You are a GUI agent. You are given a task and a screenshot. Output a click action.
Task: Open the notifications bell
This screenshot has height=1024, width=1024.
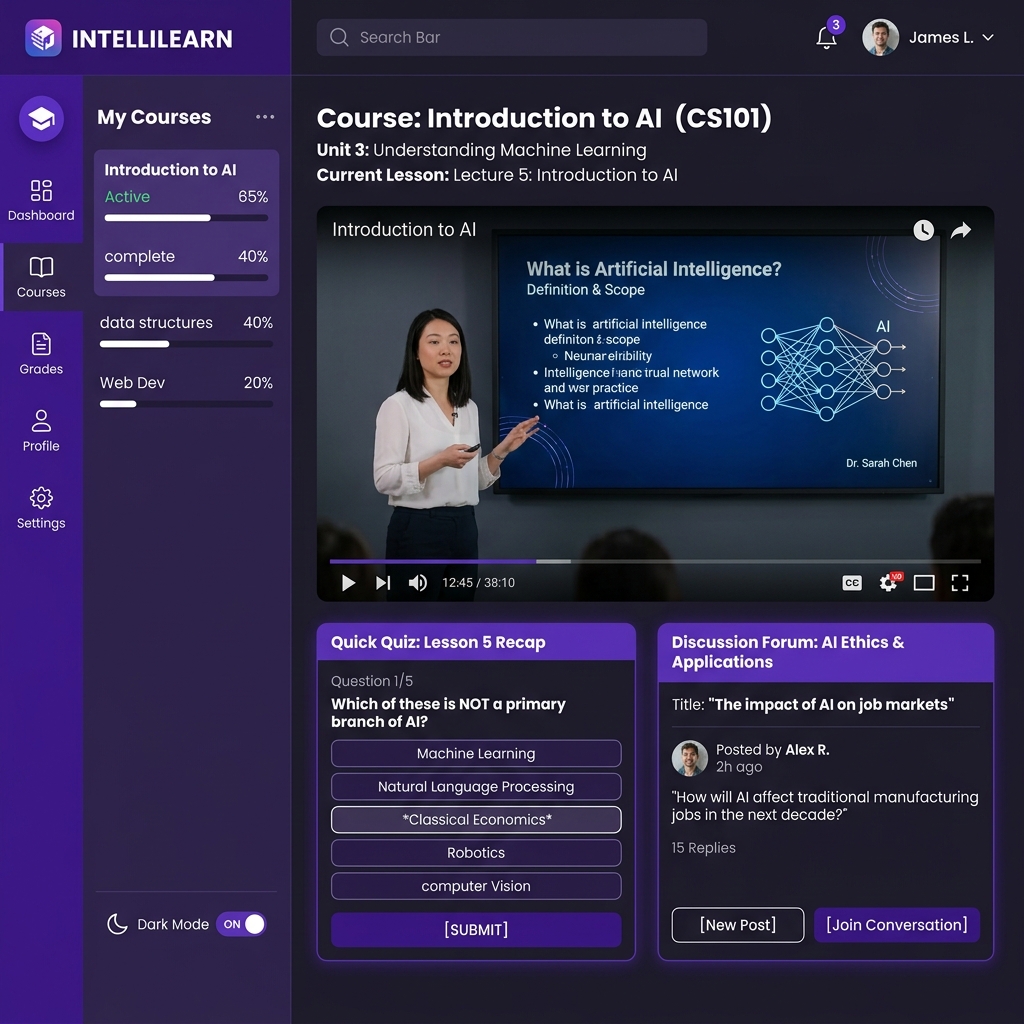(826, 38)
